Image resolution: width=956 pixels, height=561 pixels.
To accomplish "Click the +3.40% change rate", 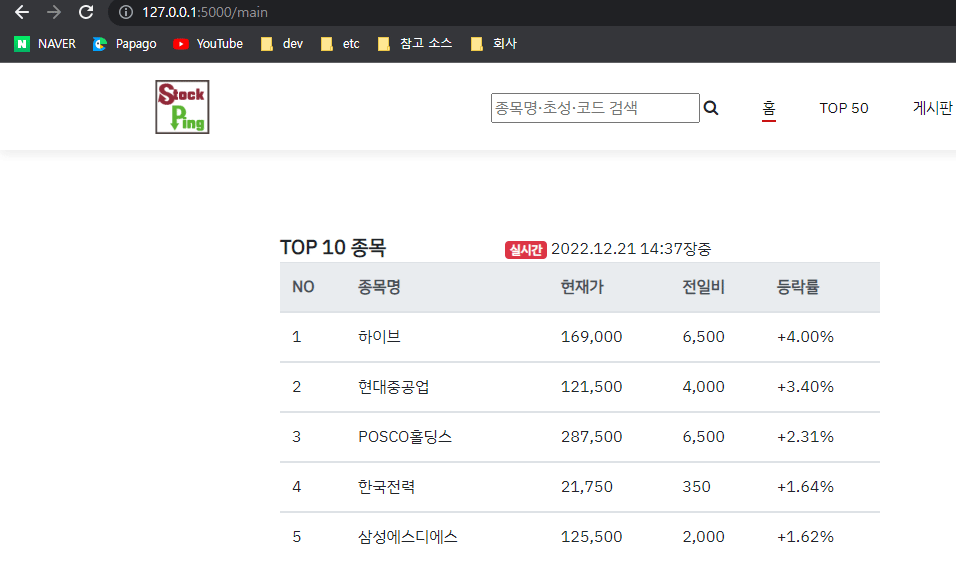I will click(x=805, y=387).
